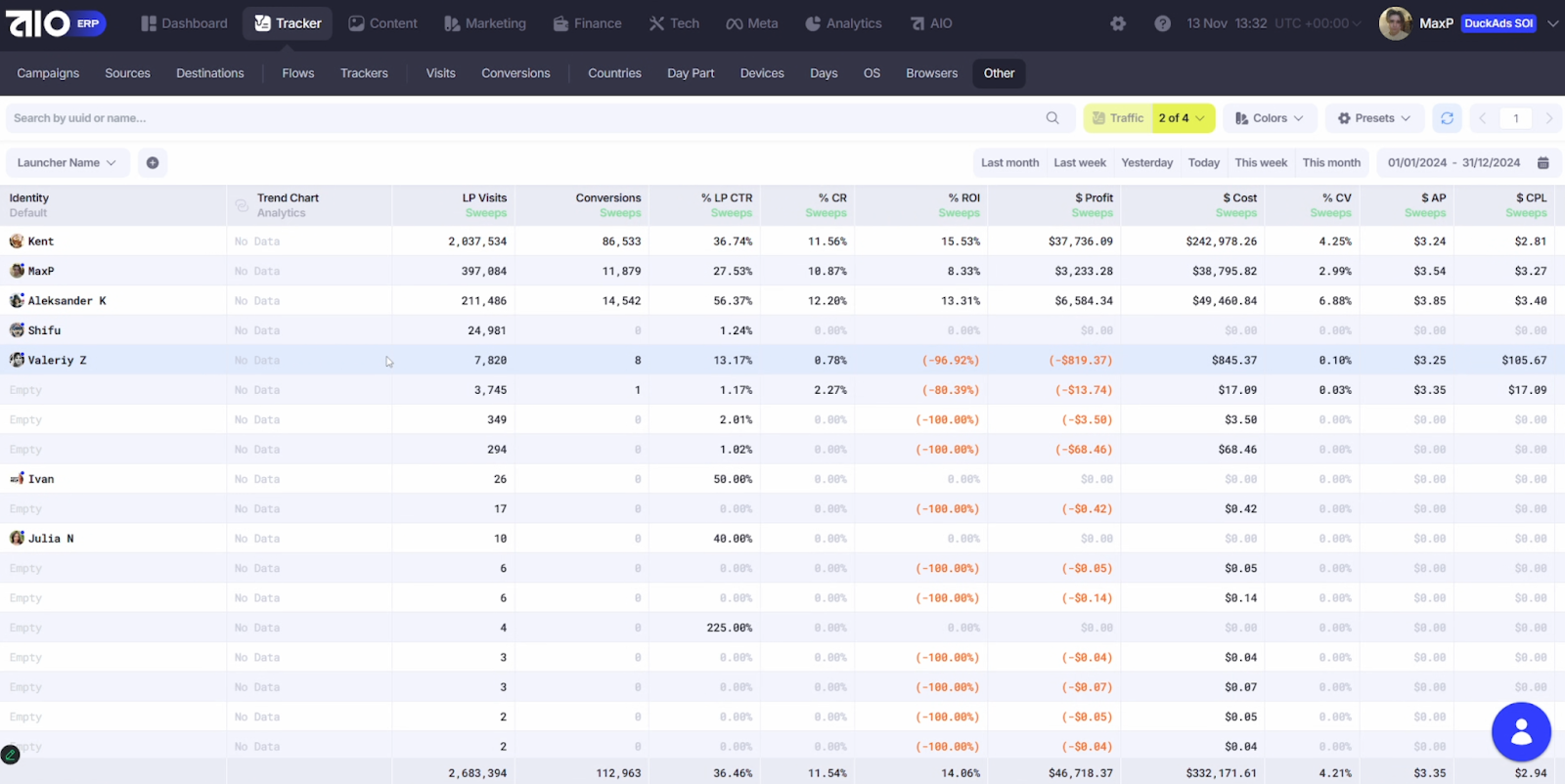The width and height of the screenshot is (1565, 784).
Task: Click the Trend Chart column icon
Action: click(x=242, y=205)
